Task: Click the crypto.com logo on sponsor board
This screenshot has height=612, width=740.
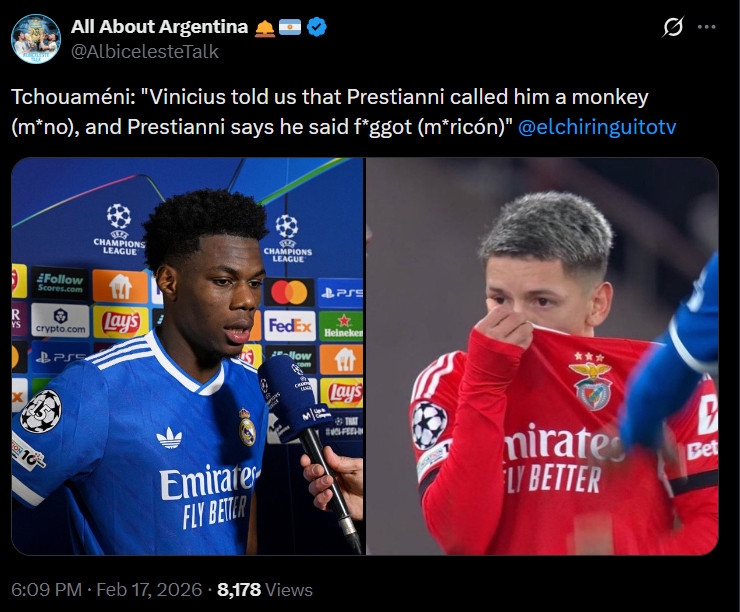Action: point(60,320)
